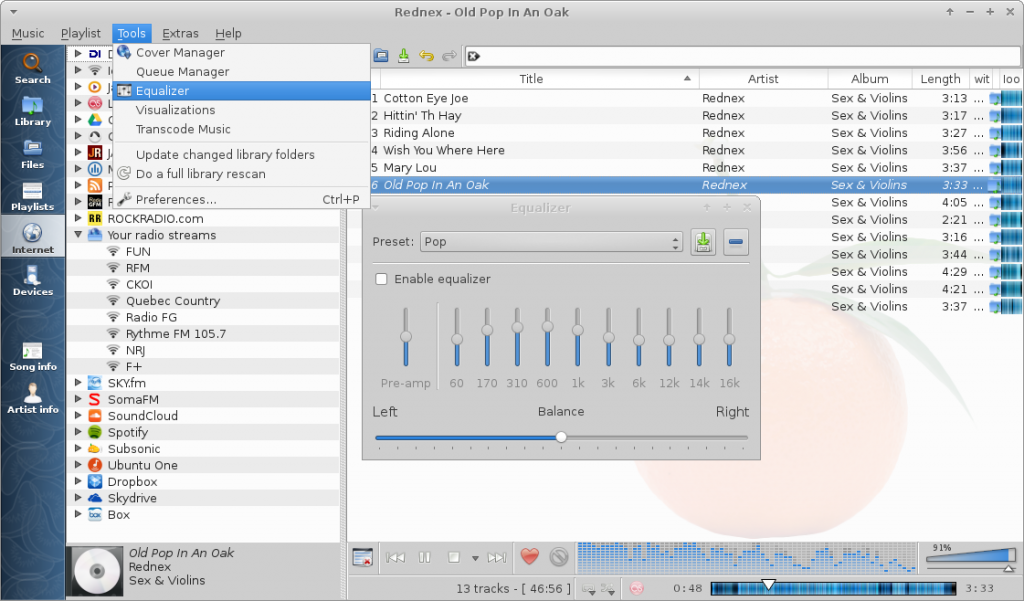This screenshot has height=601, width=1024.
Task: Choose Cover Manager from Tools menu
Action: click(x=242, y=52)
